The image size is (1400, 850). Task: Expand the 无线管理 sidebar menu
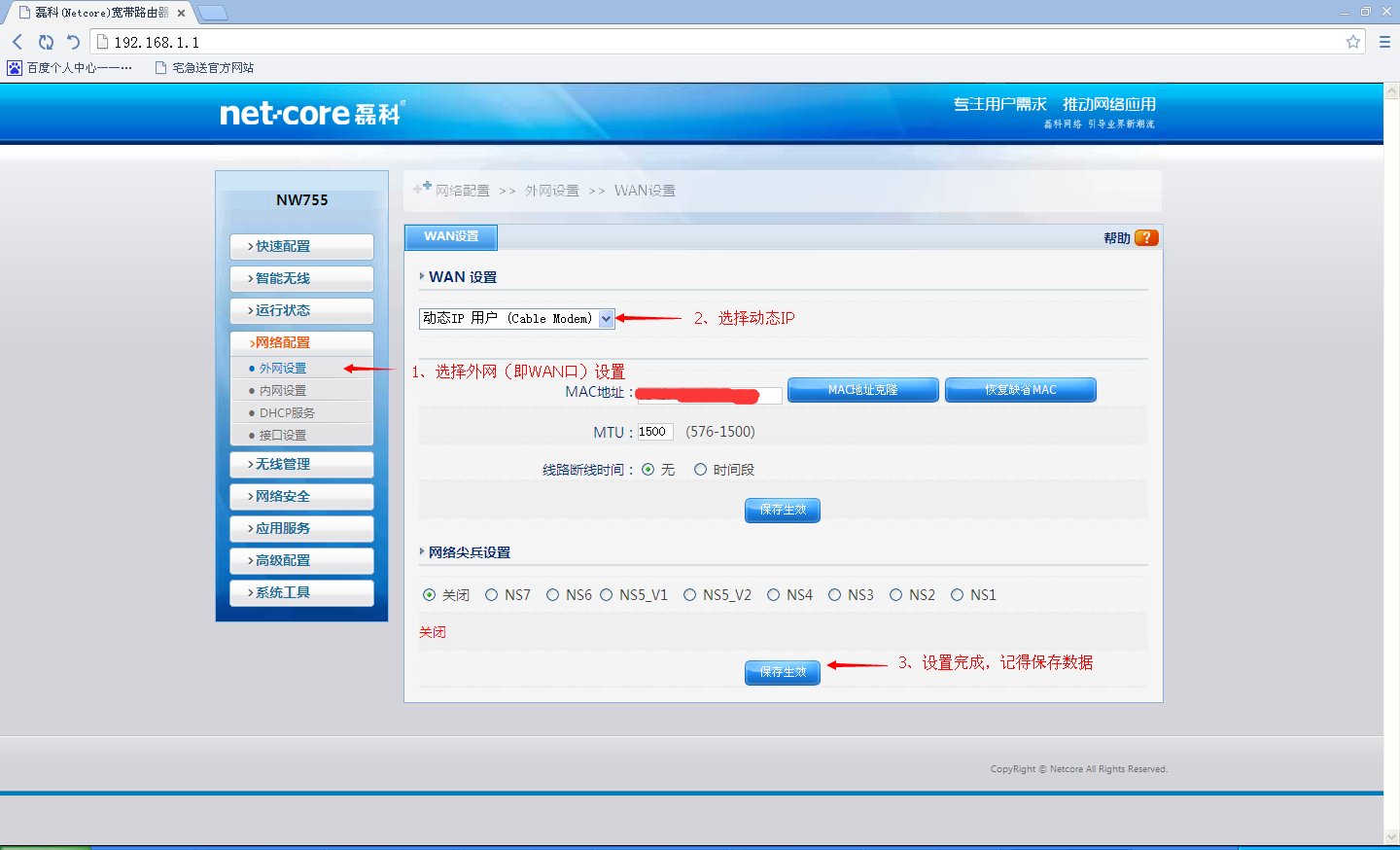[x=301, y=465]
